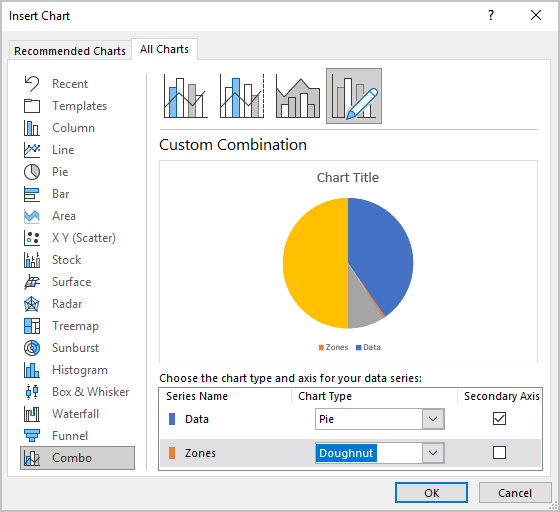560x512 pixels.
Task: Pick the Histogram chart icon
Action: (32, 370)
